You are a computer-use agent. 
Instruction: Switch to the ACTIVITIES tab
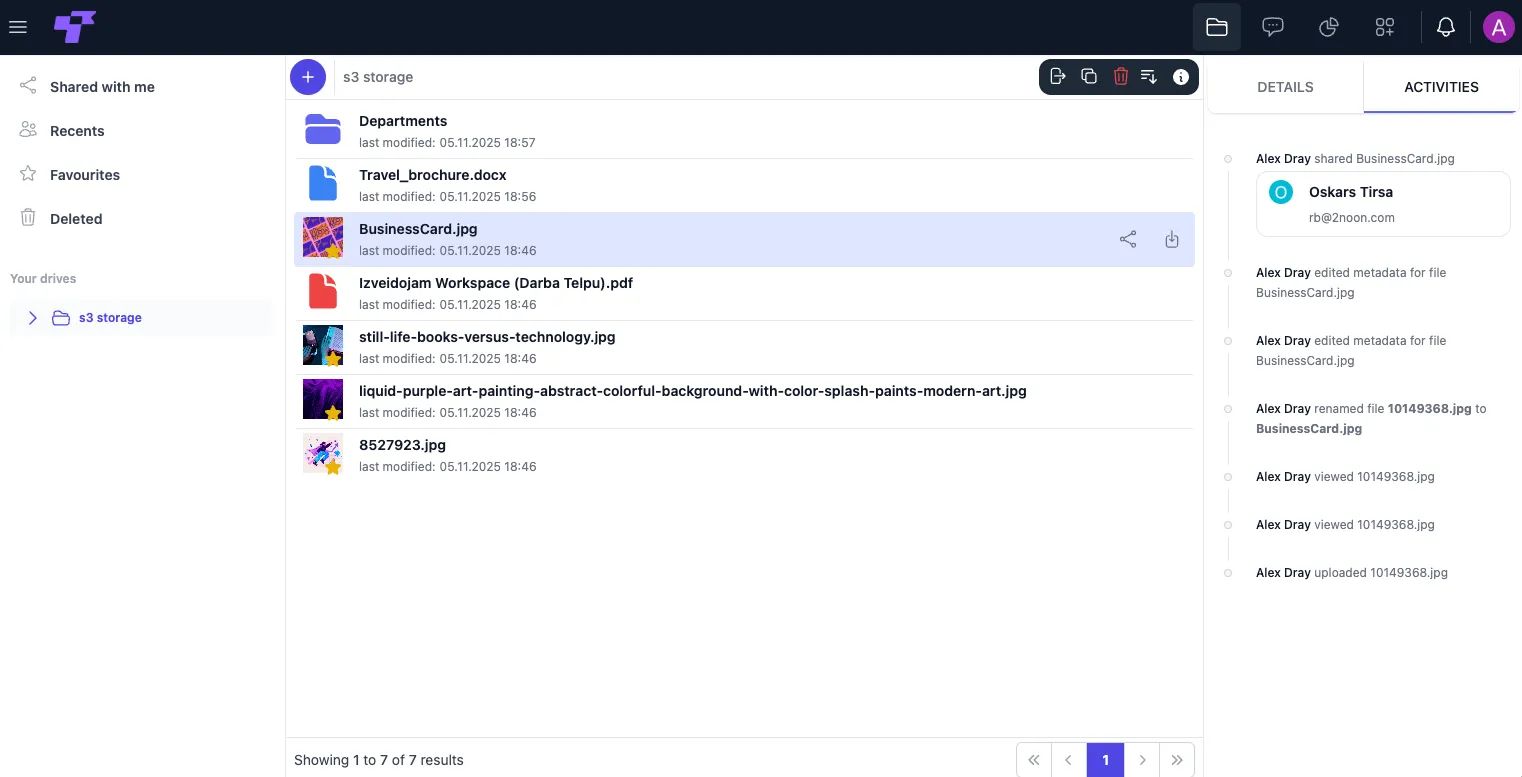click(x=1441, y=87)
